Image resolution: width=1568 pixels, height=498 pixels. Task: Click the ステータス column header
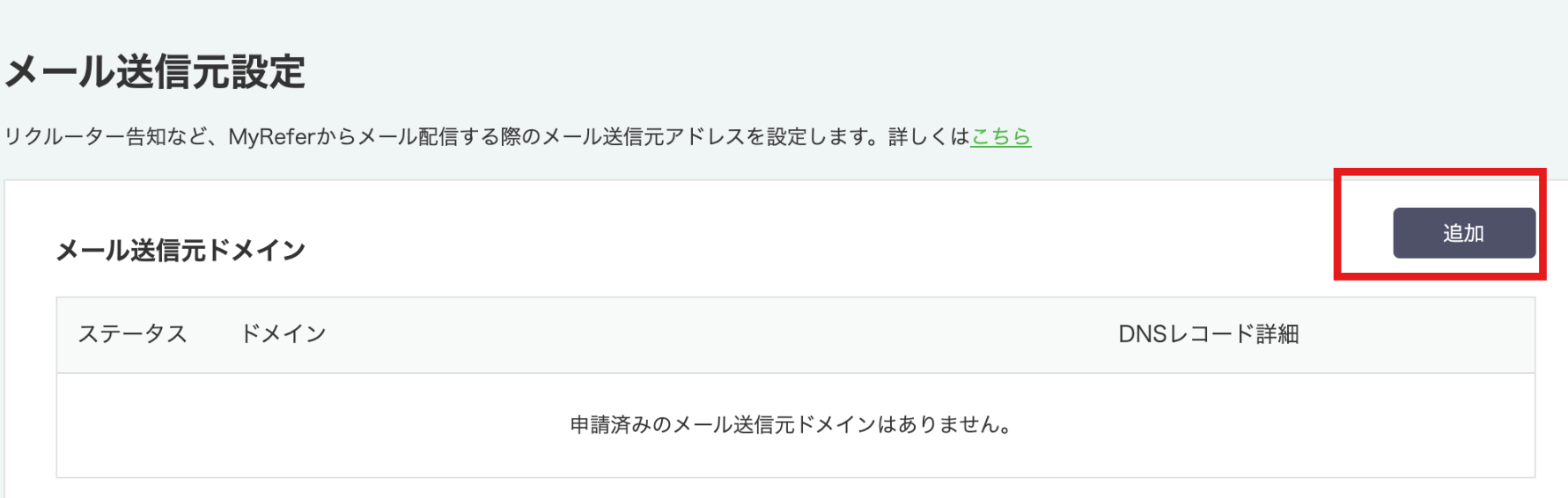(133, 334)
